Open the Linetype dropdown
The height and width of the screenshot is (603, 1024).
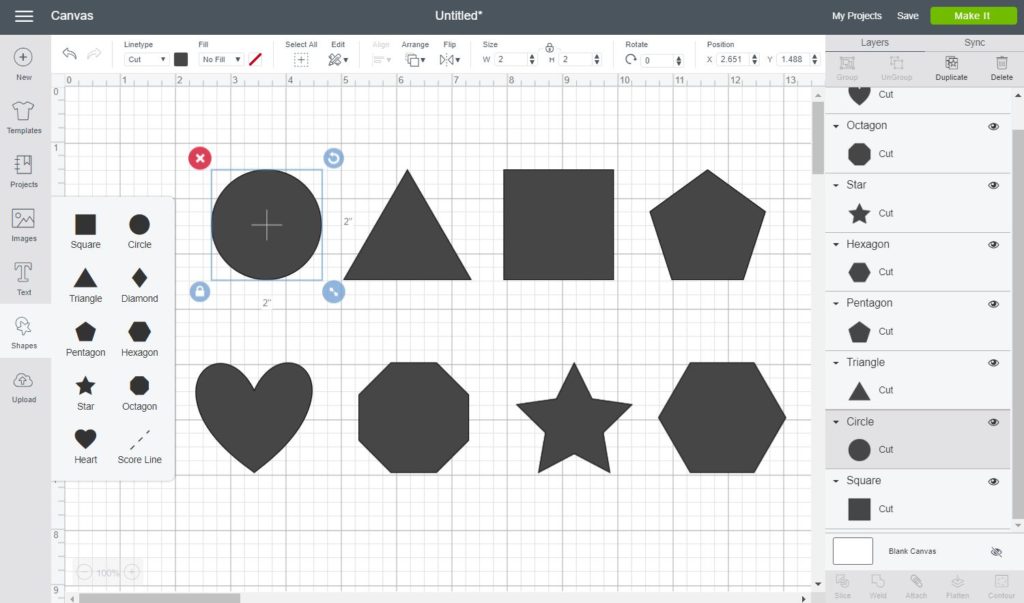pyautogui.click(x=146, y=58)
